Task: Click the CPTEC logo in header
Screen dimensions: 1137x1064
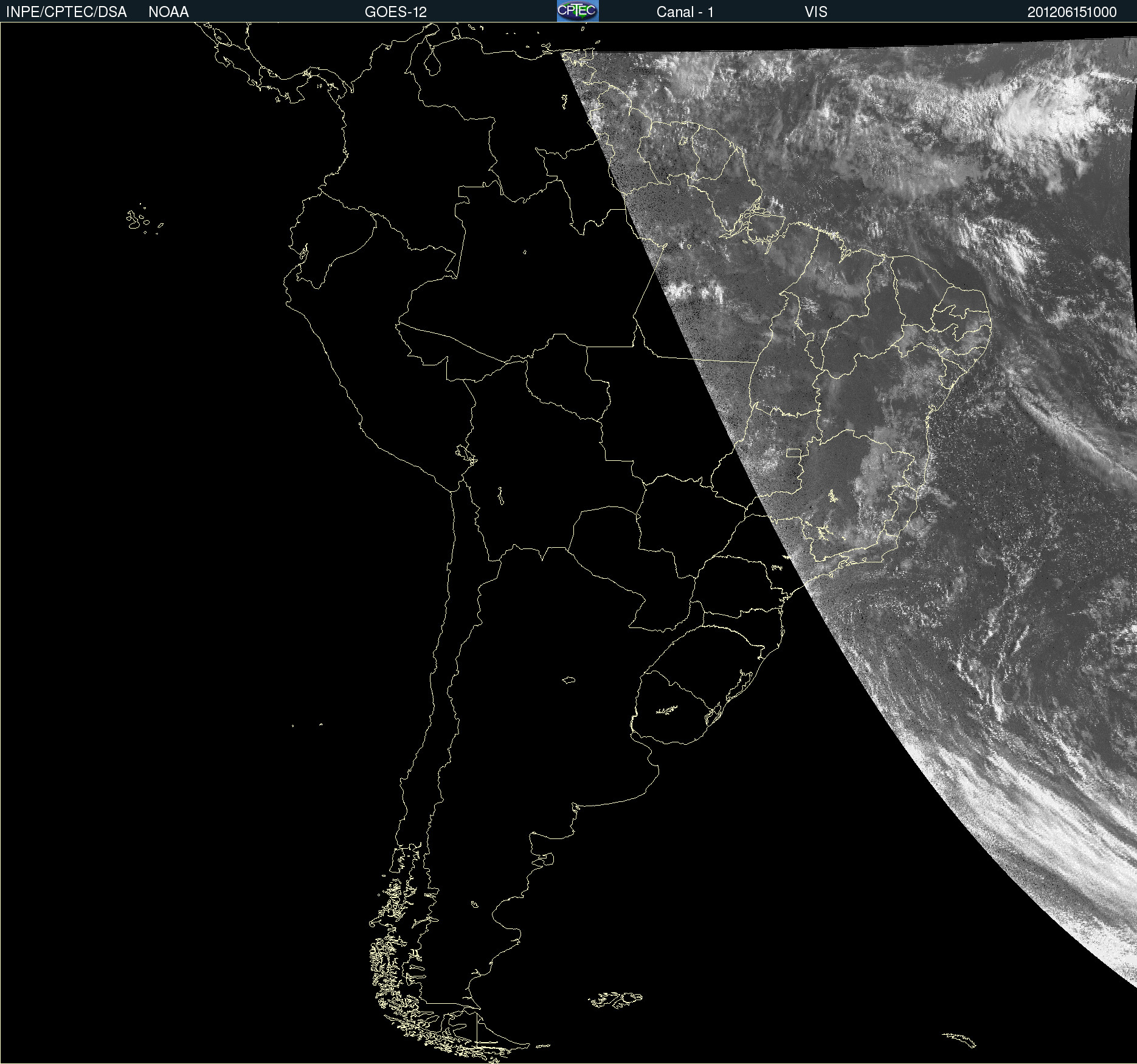Action: point(578,11)
